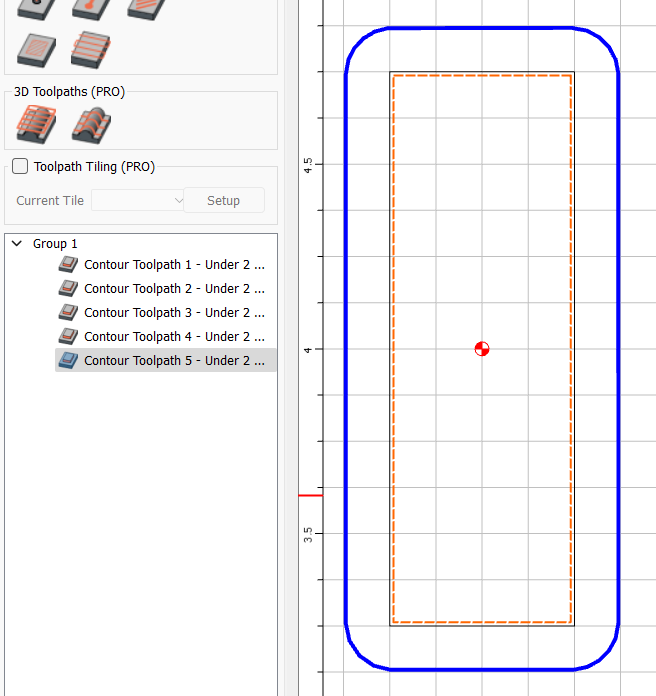Click the red origin marker on canvas

coord(482,349)
